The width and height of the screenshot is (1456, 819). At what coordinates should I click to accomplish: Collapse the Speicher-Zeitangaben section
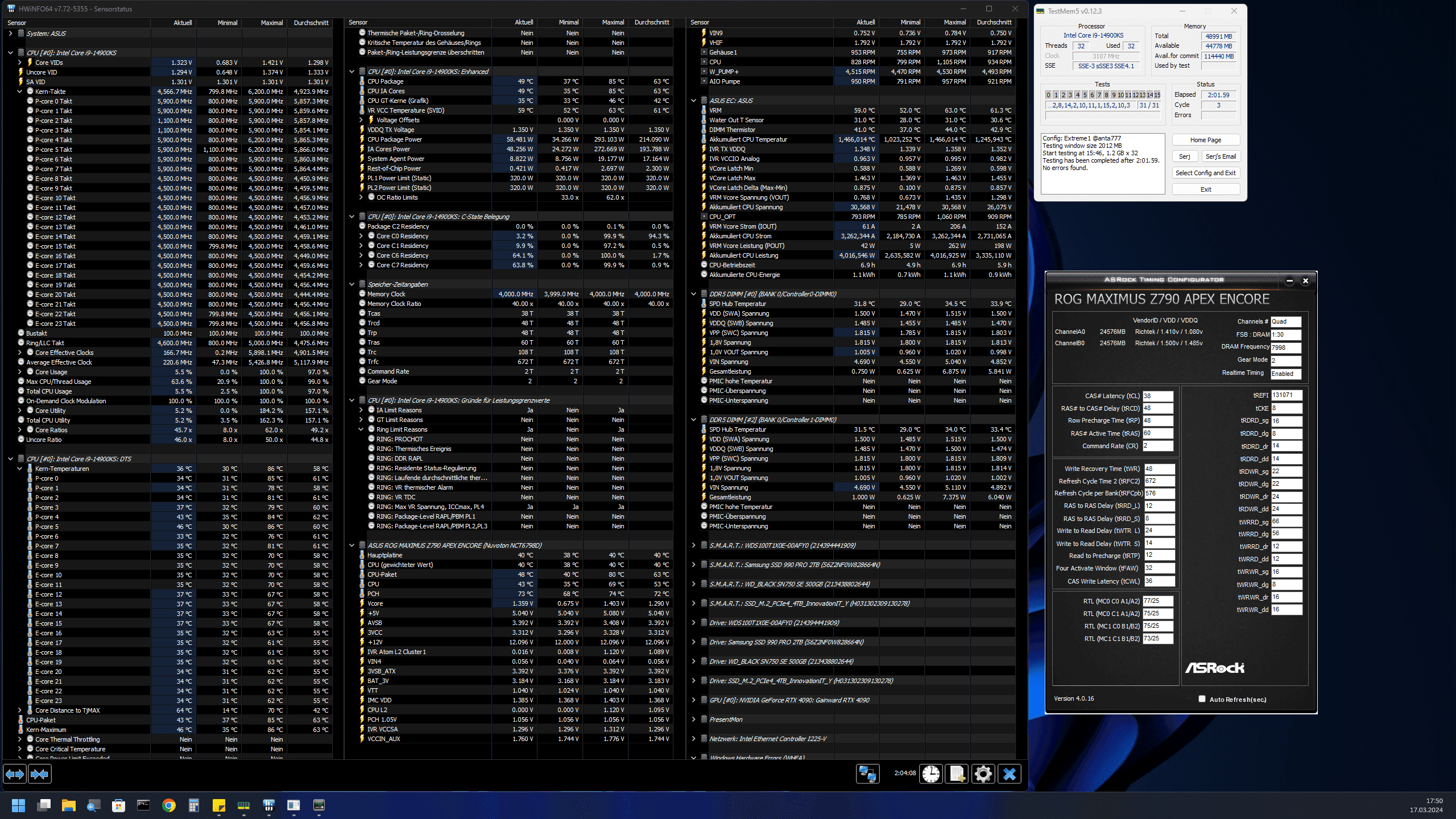point(352,284)
